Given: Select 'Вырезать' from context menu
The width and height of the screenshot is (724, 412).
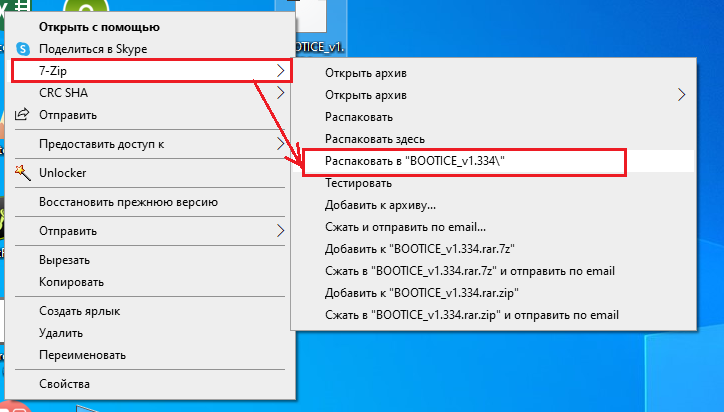Looking at the screenshot, I should pos(64,260).
